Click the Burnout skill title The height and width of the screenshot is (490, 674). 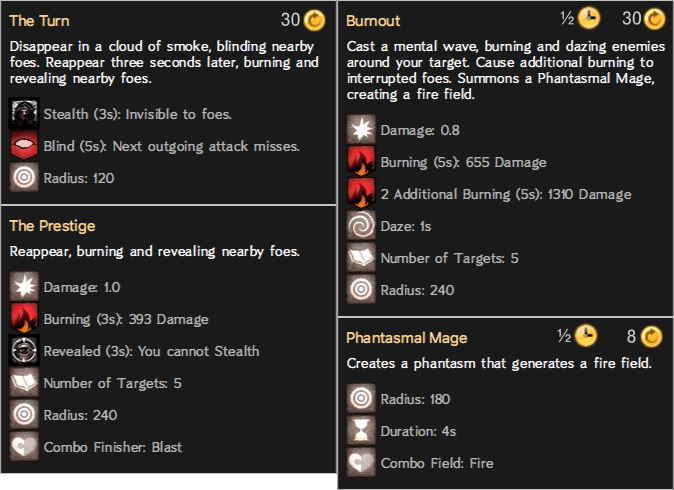click(373, 21)
